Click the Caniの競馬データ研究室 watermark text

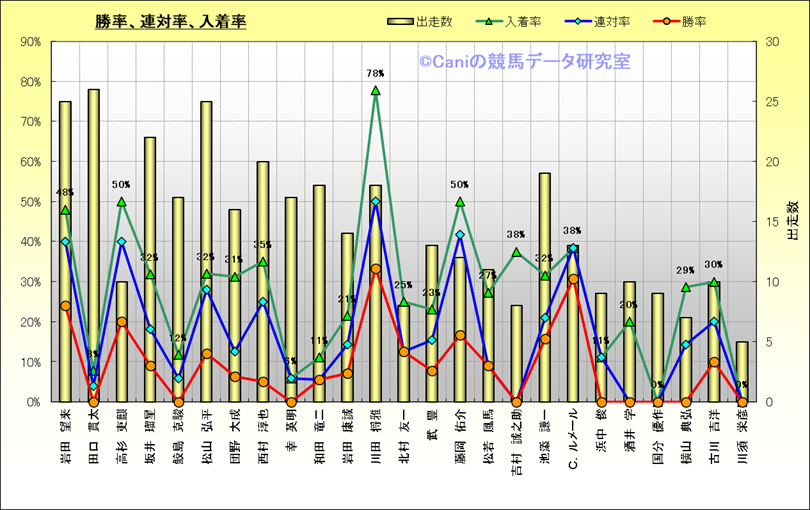click(x=524, y=62)
